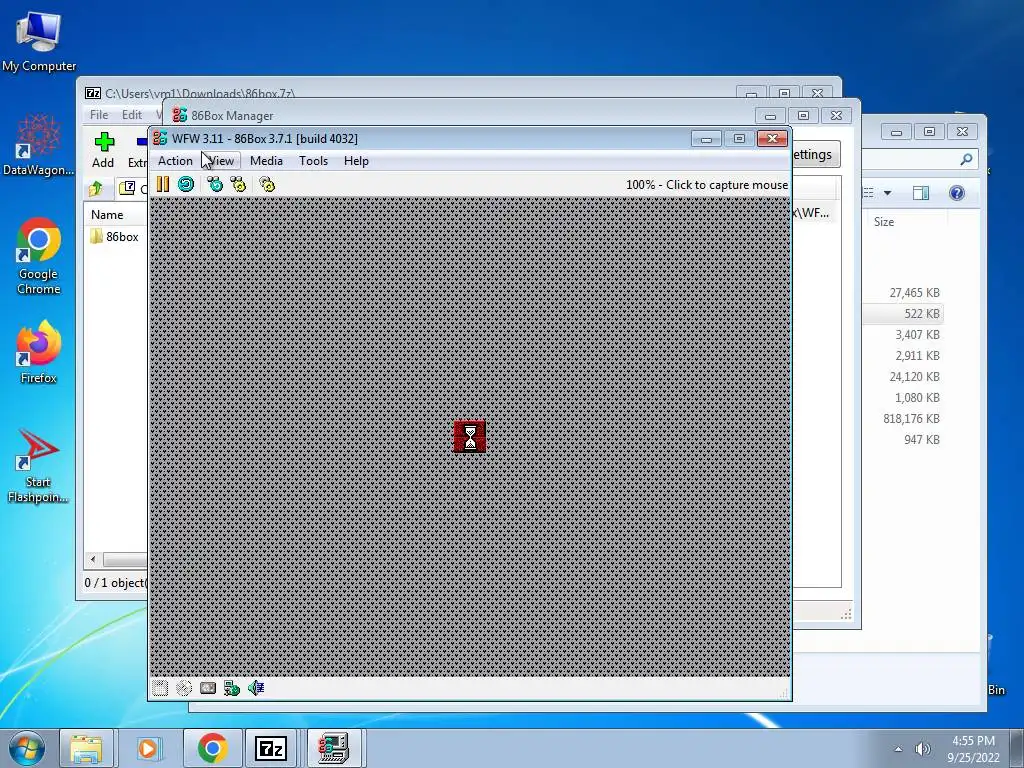This screenshot has height=768, width=1024.
Task: Click the volume speaker icon in system tray
Action: (x=922, y=749)
